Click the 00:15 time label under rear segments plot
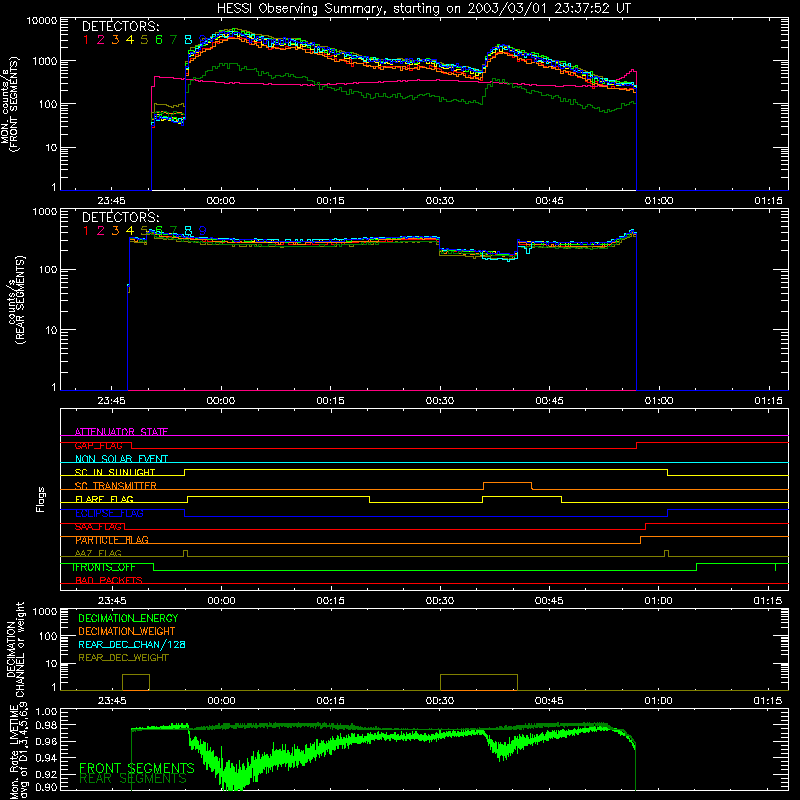 pyautogui.click(x=331, y=401)
